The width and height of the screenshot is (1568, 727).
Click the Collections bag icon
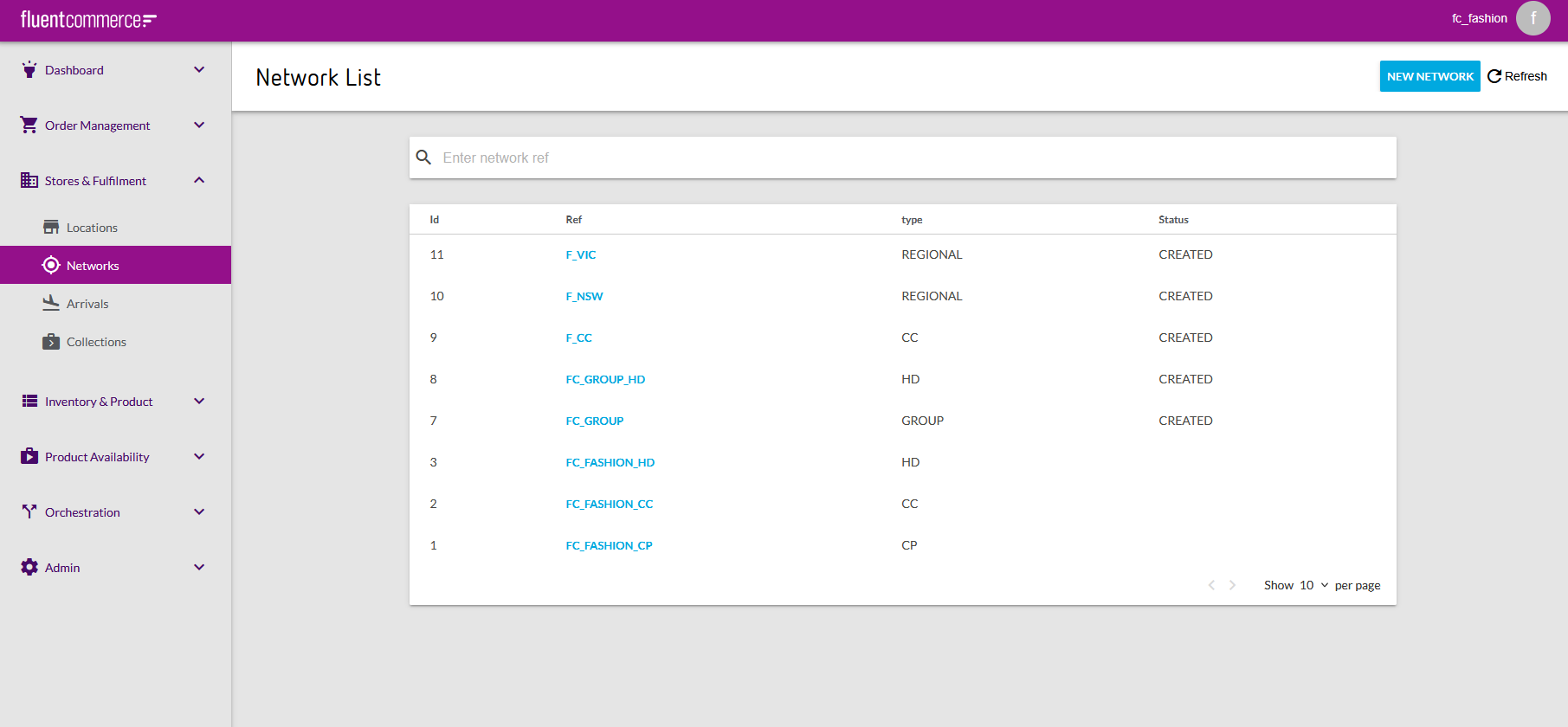pos(51,342)
